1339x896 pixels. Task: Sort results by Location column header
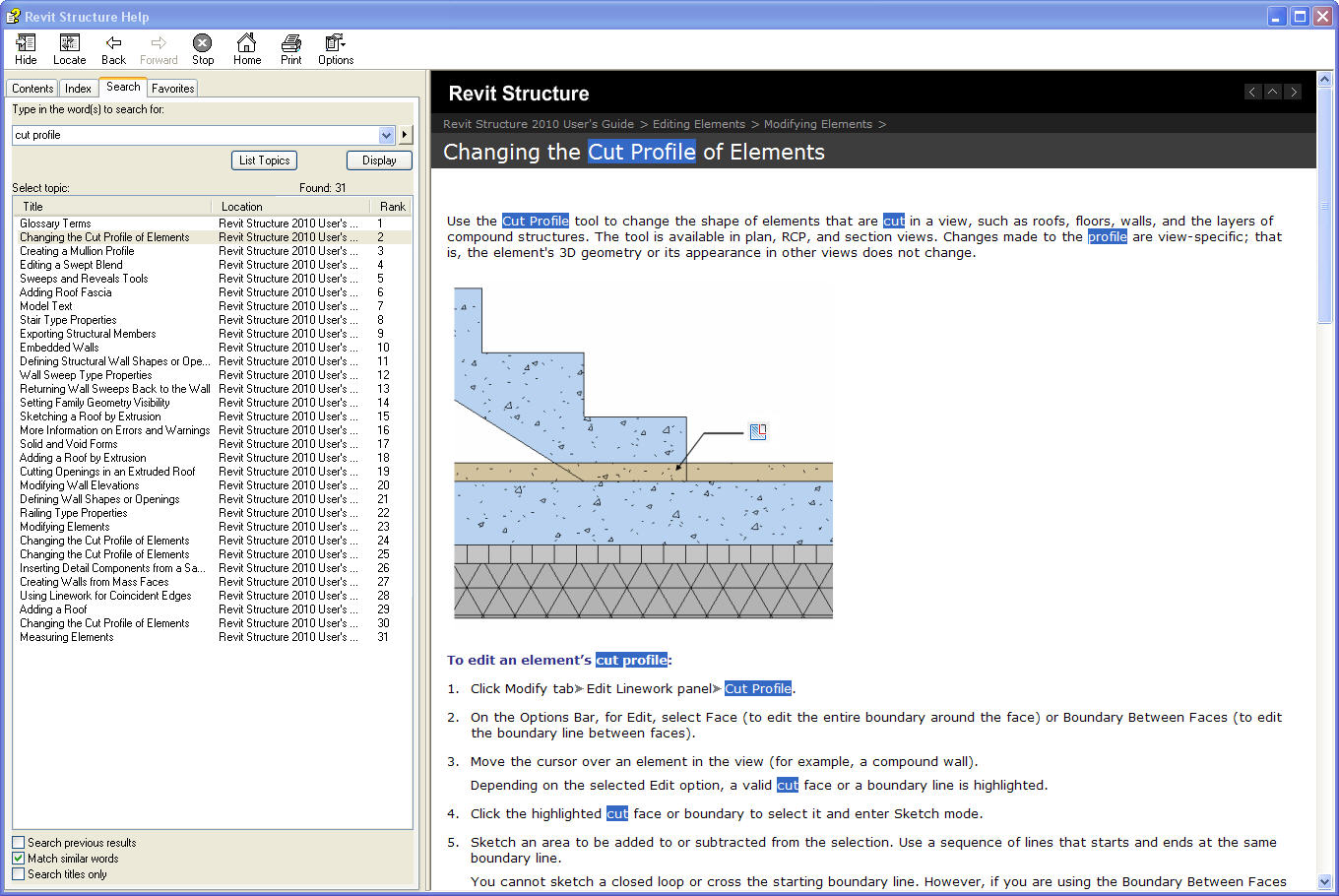(x=291, y=207)
